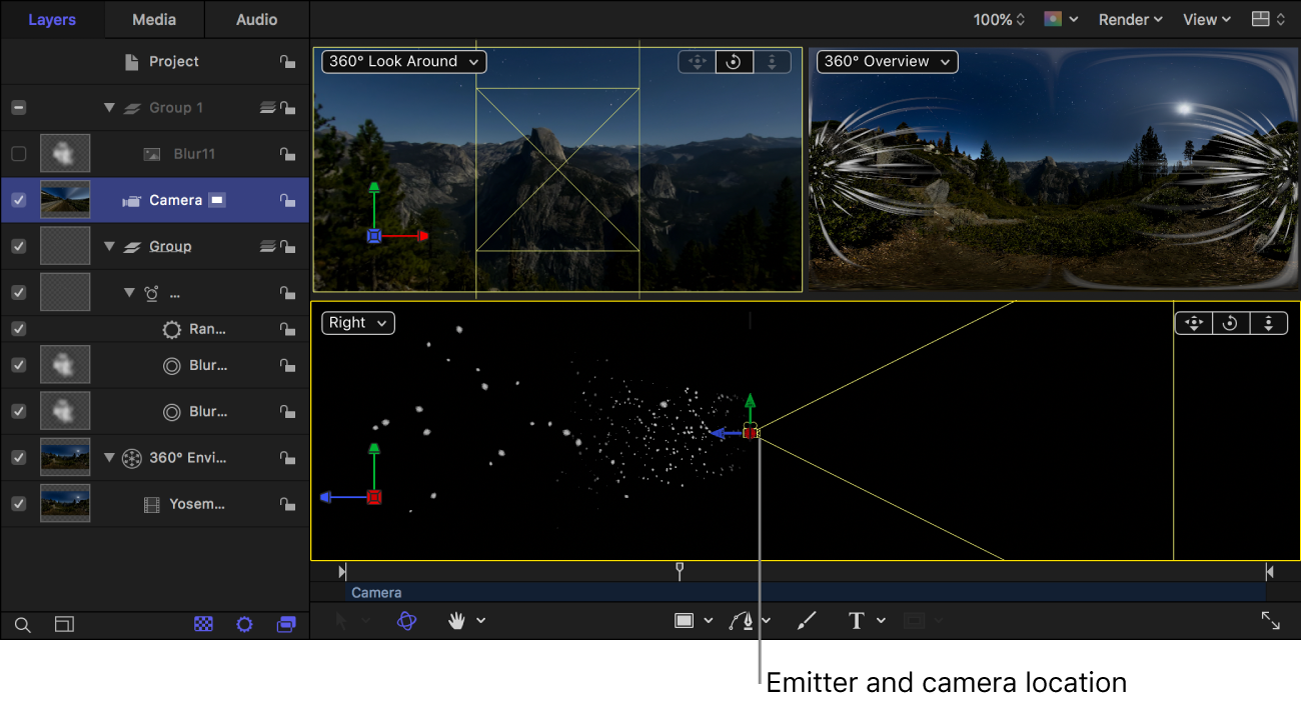Open the Render menu
This screenshot has height=705, width=1301.
tap(1129, 18)
